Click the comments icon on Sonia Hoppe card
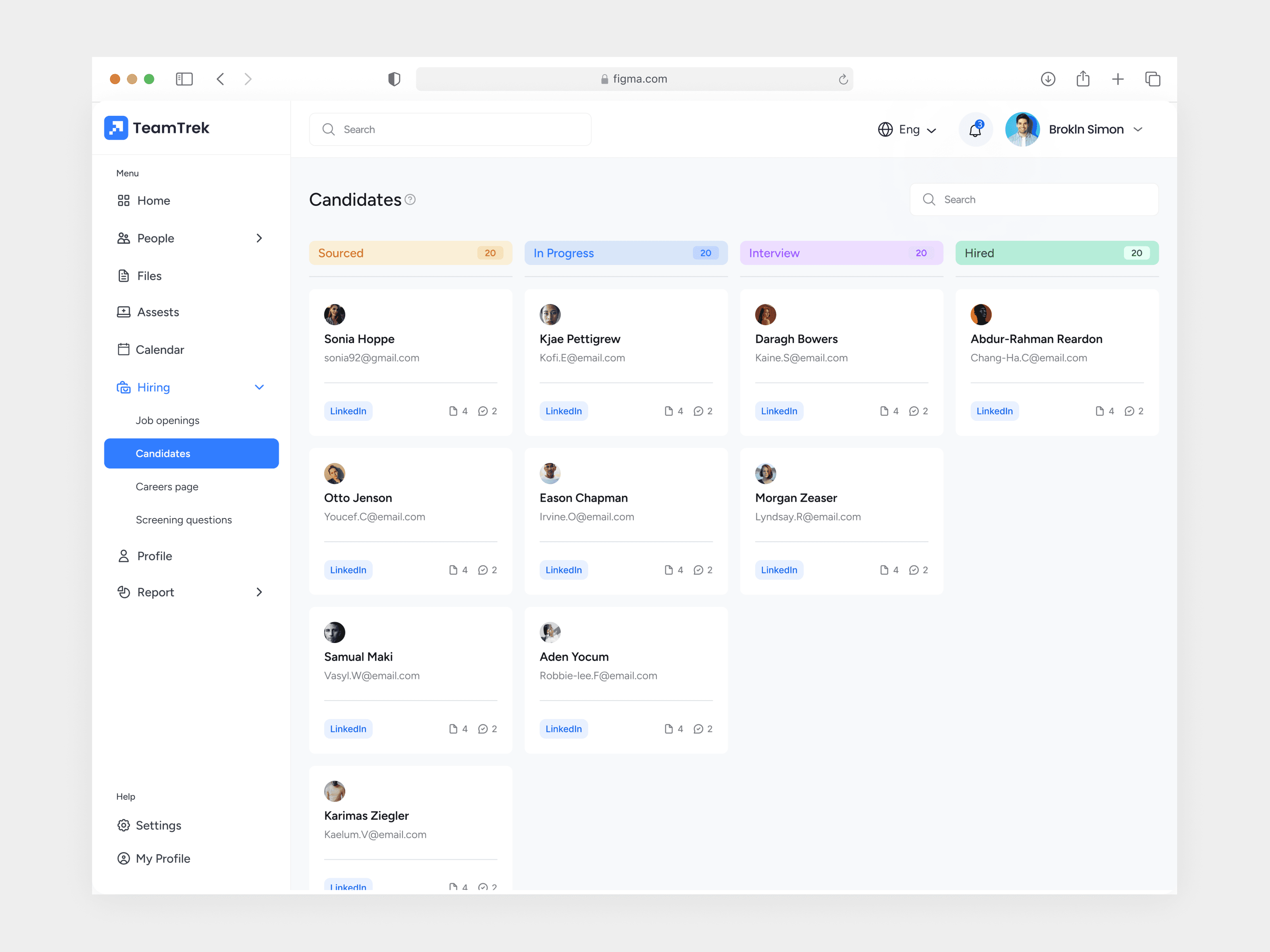1270x952 pixels. click(483, 411)
